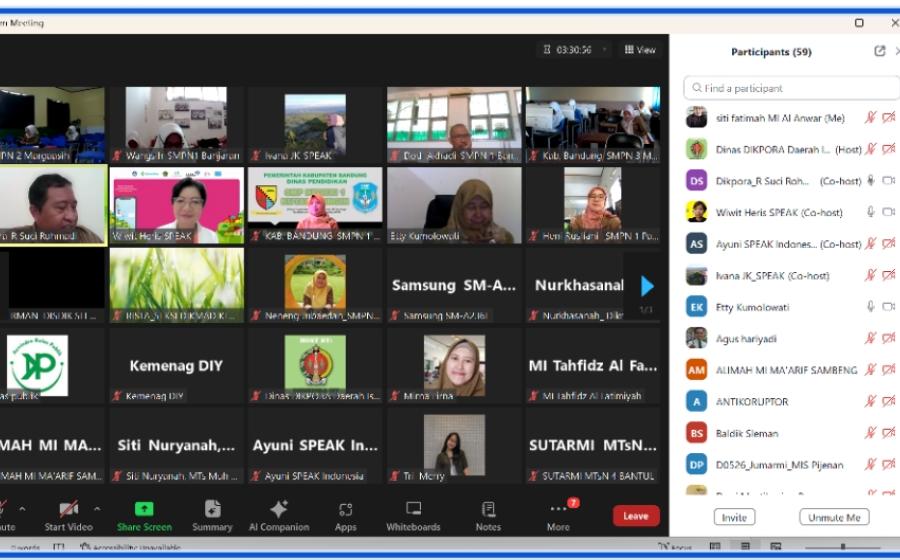Expand video options arrow beside Start Video
The width and height of the screenshot is (900, 560).
coord(97,508)
